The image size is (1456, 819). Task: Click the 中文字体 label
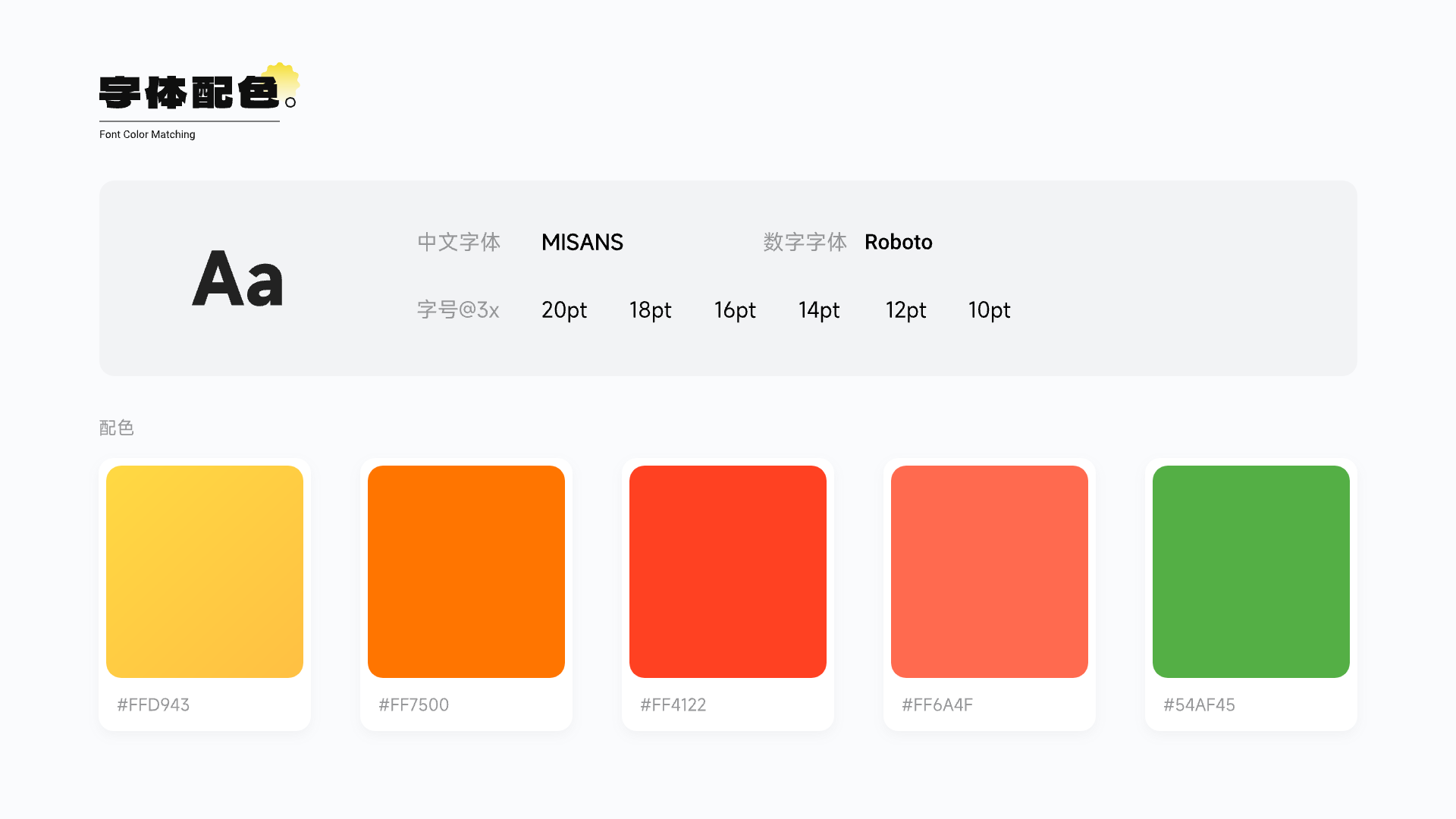(x=459, y=242)
